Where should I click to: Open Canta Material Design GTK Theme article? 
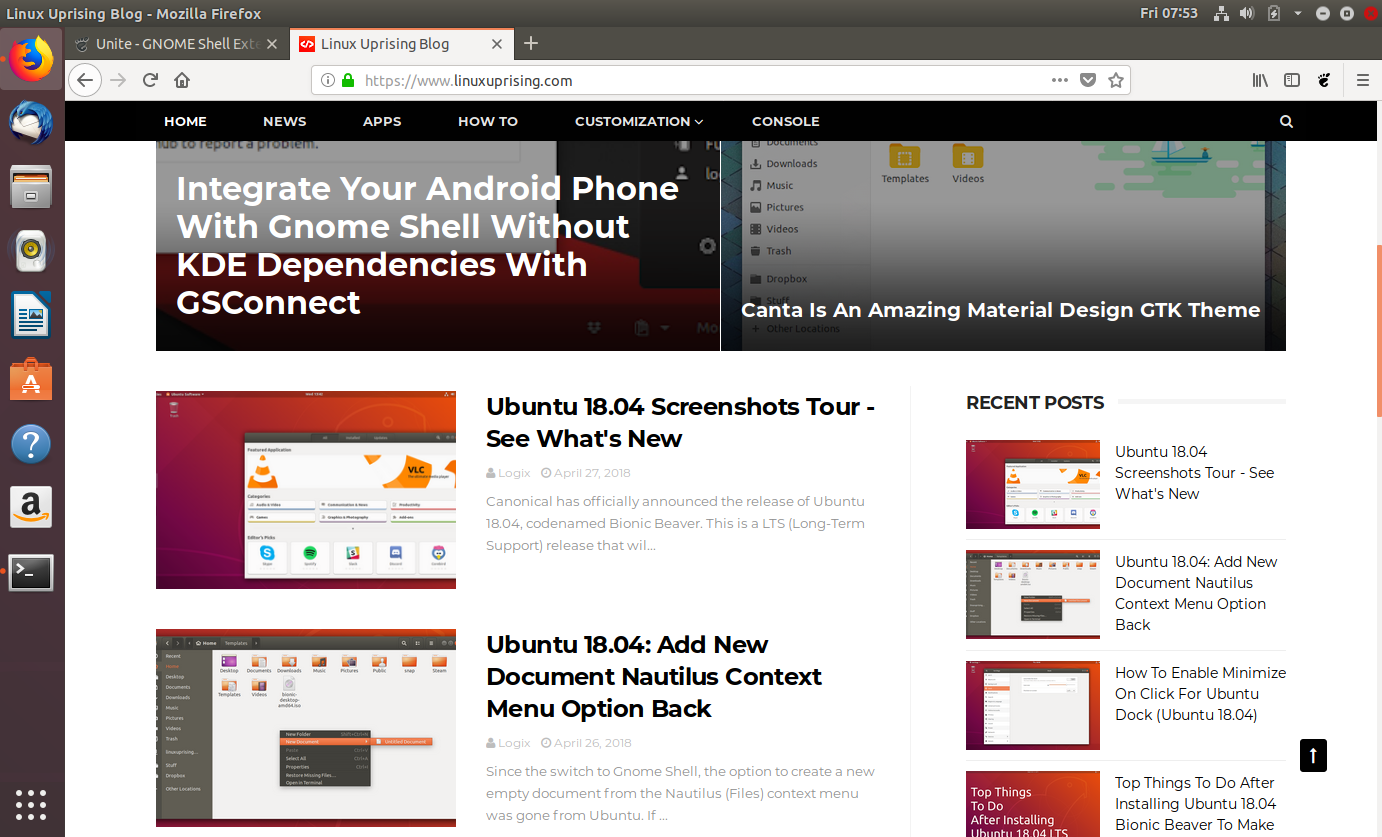coord(1000,310)
